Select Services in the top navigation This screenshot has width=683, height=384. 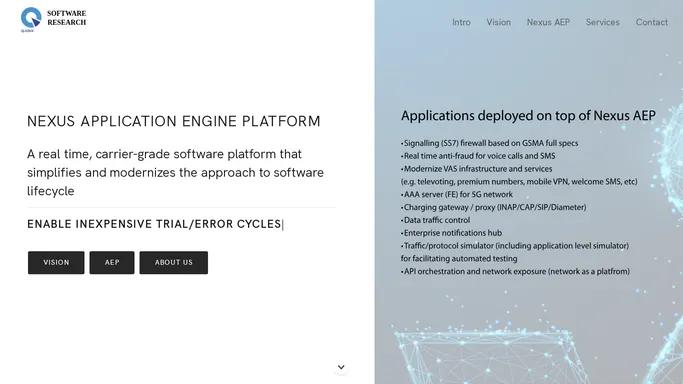pyautogui.click(x=602, y=22)
